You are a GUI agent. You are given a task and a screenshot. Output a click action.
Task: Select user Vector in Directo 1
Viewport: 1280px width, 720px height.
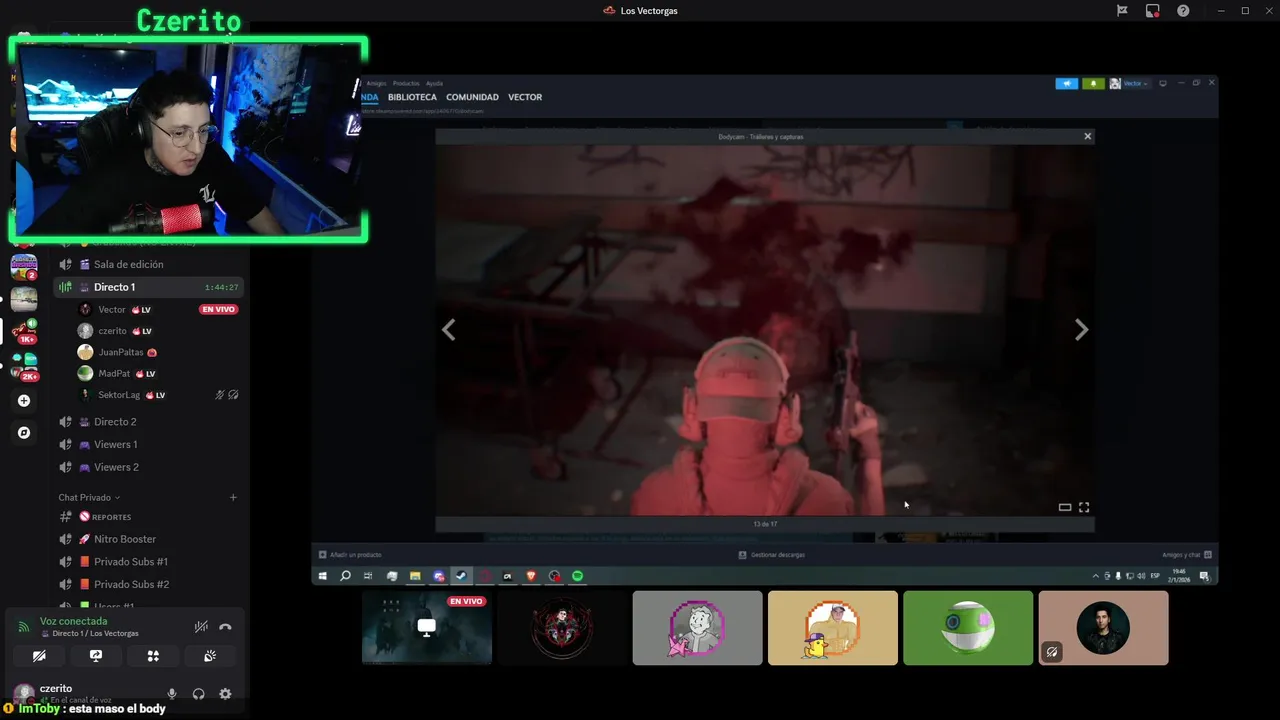(158, 310)
